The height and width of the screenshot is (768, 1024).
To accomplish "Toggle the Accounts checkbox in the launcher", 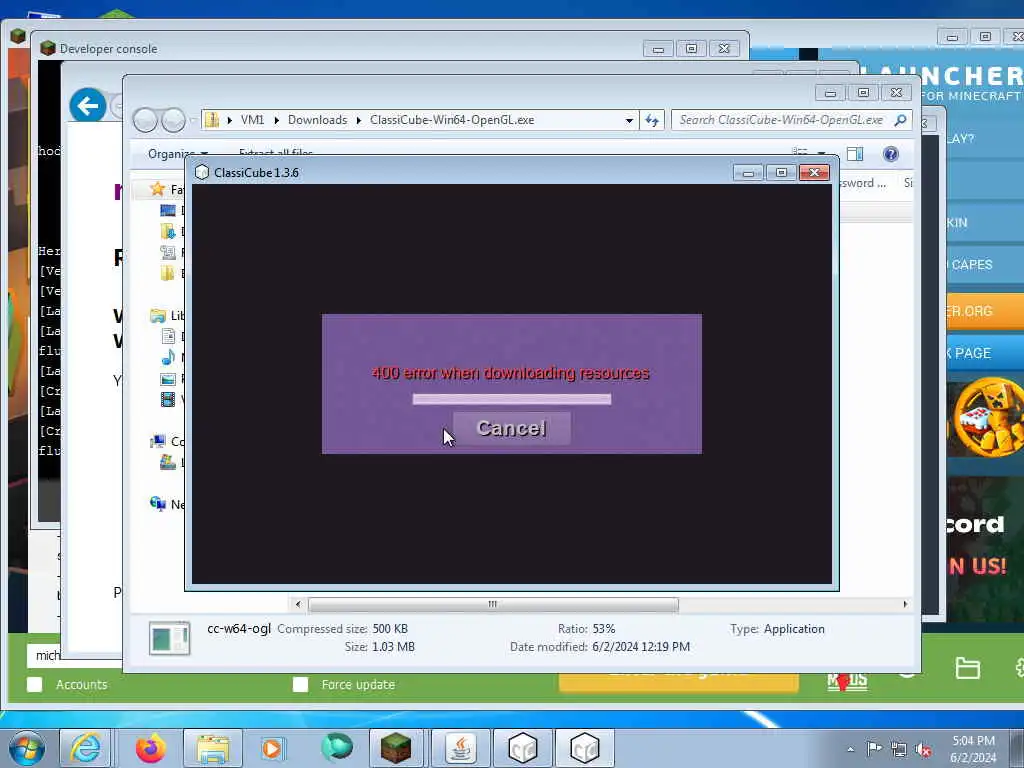I will pyautogui.click(x=35, y=684).
